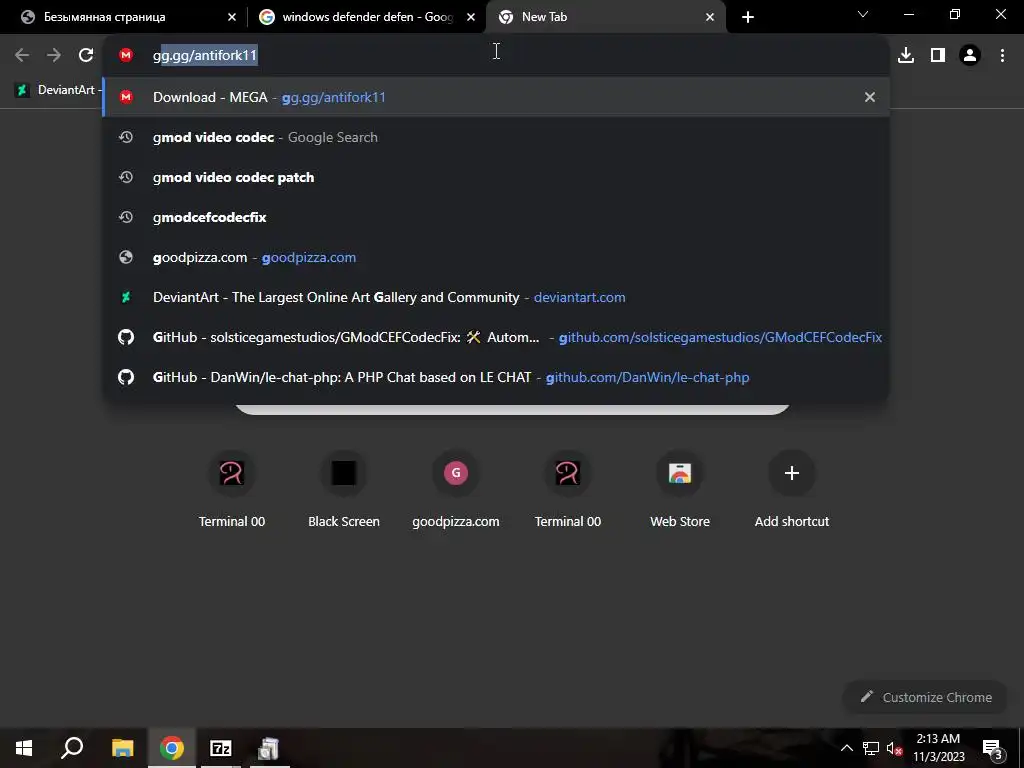
Task: Open DeviantArt bookmark in bookmarks bar
Action: click(56, 90)
